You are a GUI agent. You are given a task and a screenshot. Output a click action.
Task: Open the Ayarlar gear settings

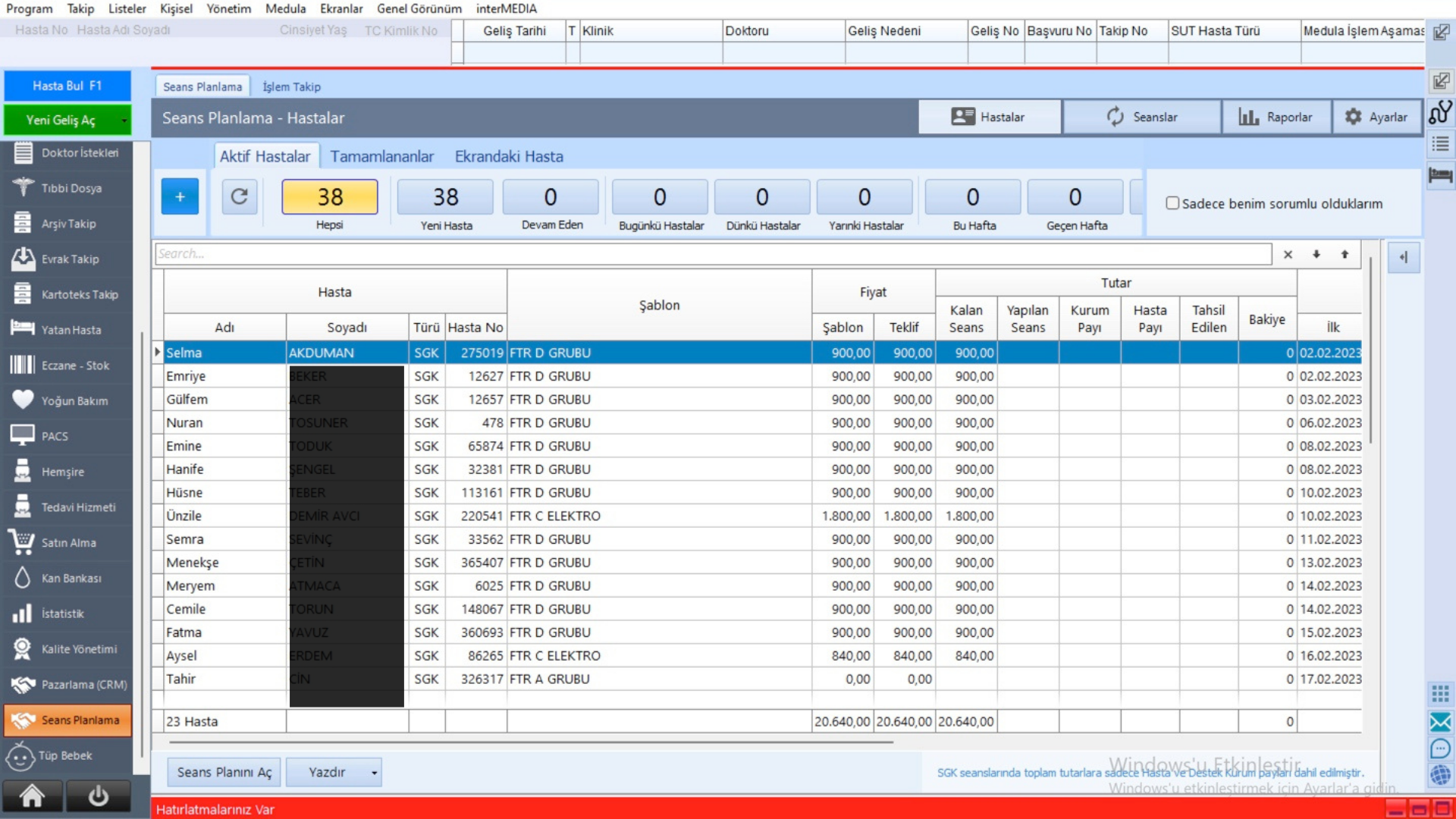point(1376,117)
